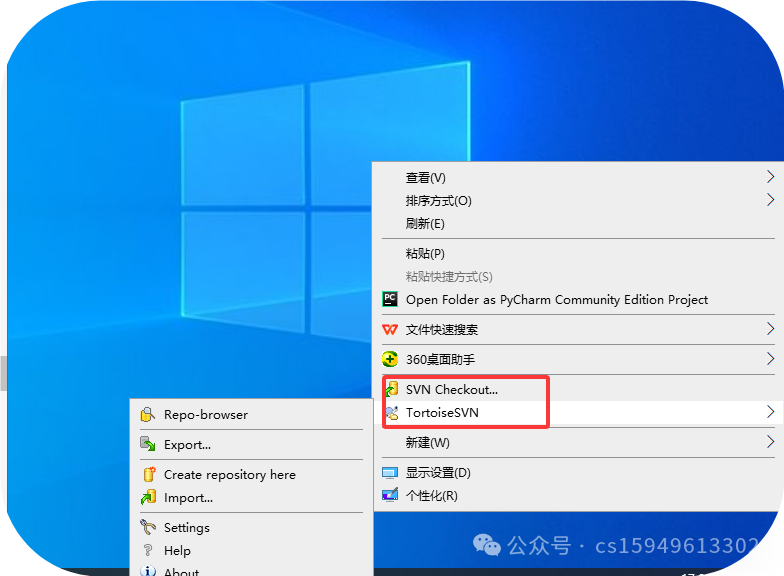
Task: Click the personalize icon beside 个性化(R)
Action: coord(390,495)
